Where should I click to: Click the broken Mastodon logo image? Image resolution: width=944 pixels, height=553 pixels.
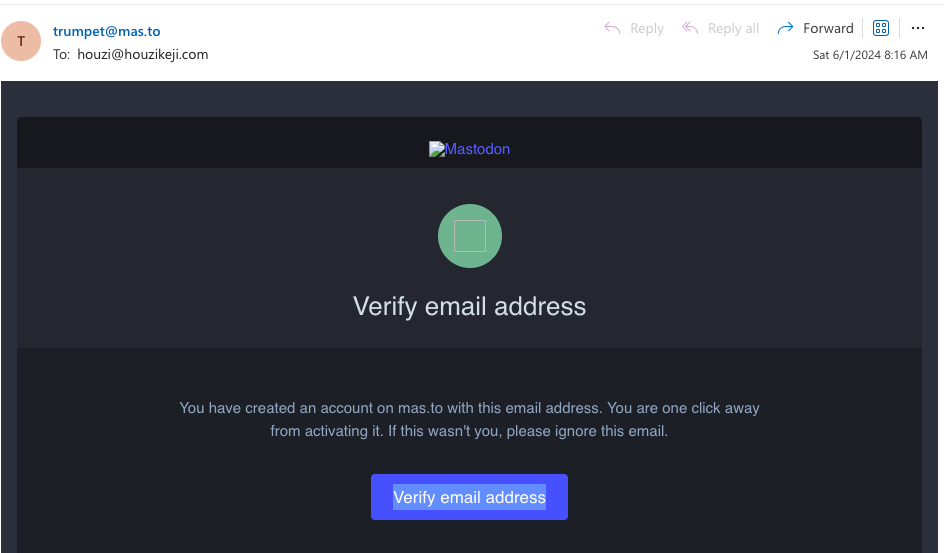[437, 149]
